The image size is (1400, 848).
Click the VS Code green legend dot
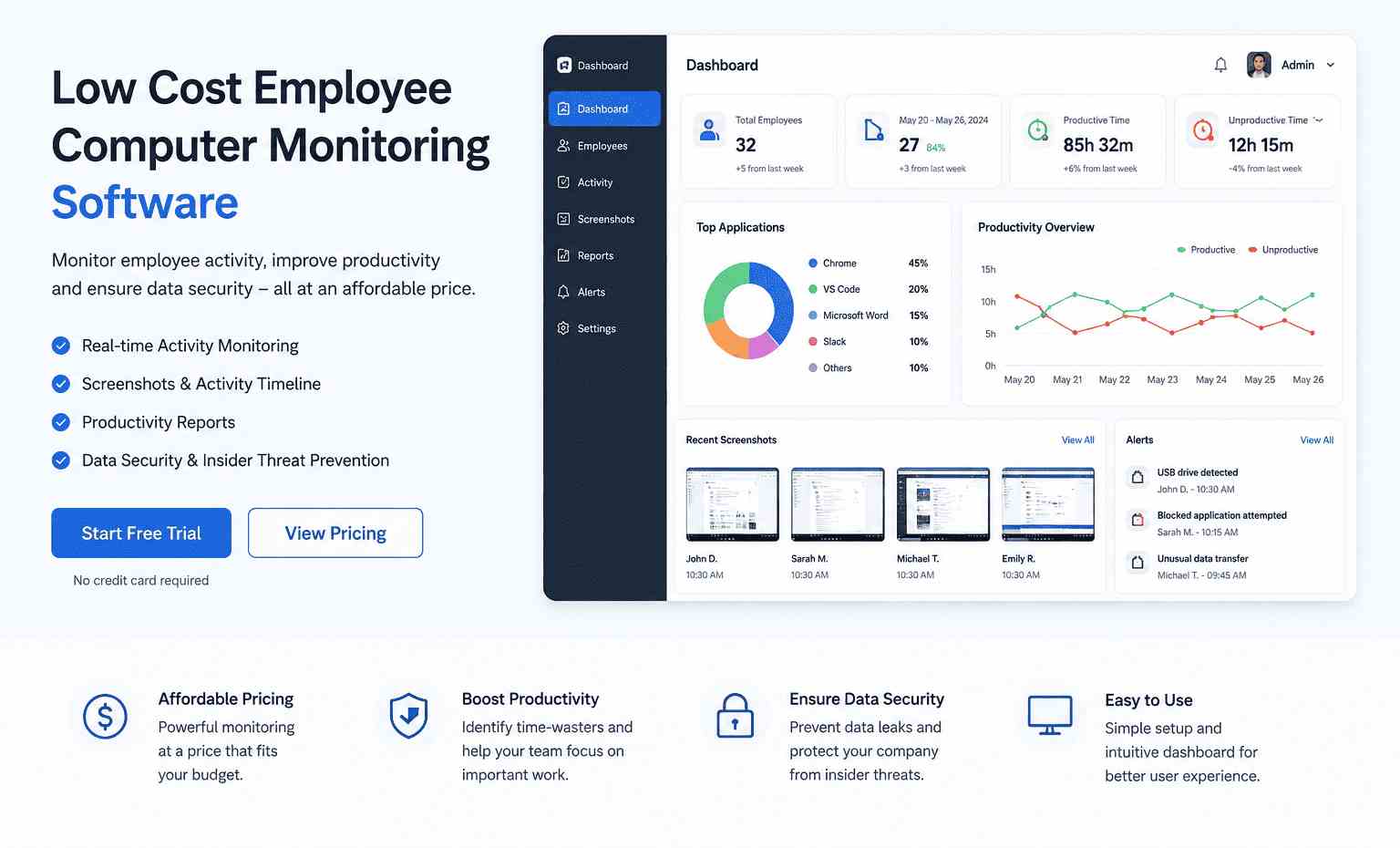pos(813,289)
